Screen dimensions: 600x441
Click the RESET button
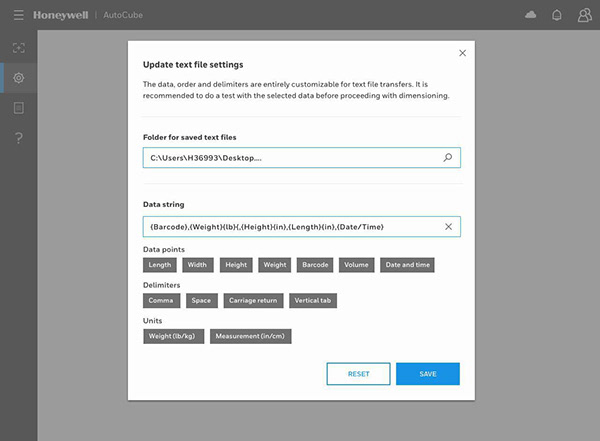pos(359,374)
